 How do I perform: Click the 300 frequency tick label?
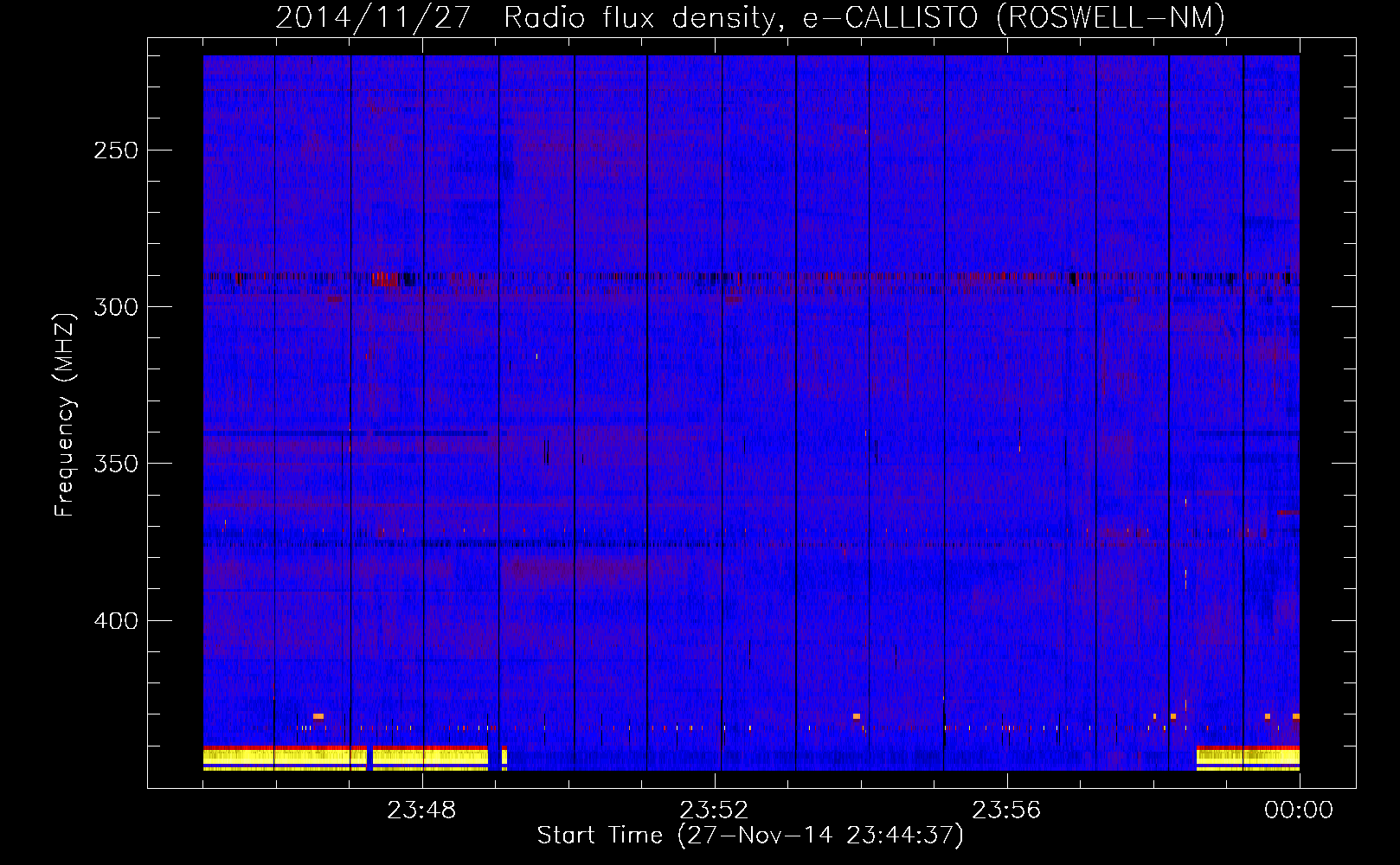pos(116,307)
